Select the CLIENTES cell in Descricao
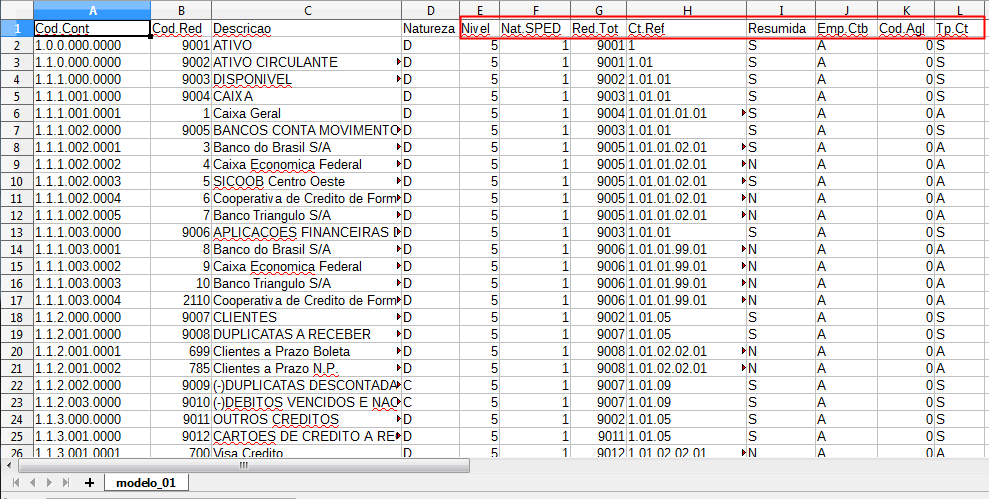Screen dimensions: 989x499 [x=305, y=317]
